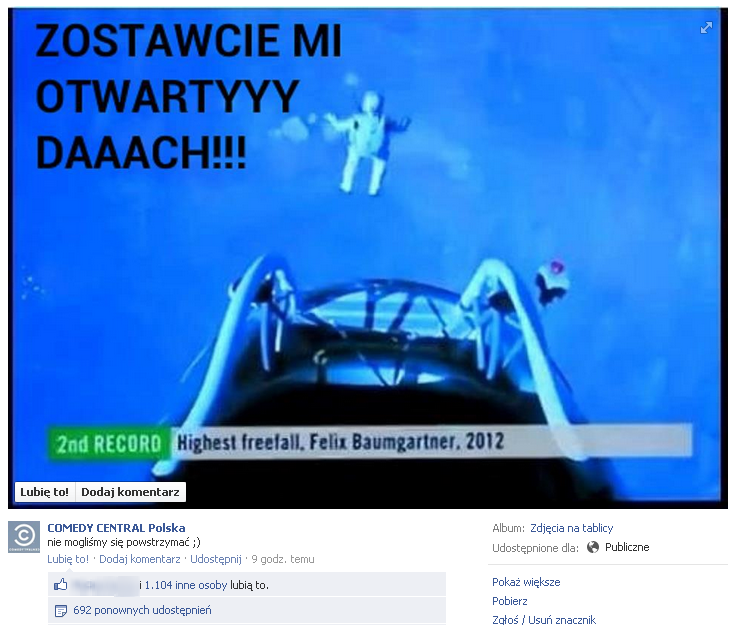Open the COMEDY CENTRAL Polska page link
This screenshot has width=739, height=625.
[x=116, y=528]
